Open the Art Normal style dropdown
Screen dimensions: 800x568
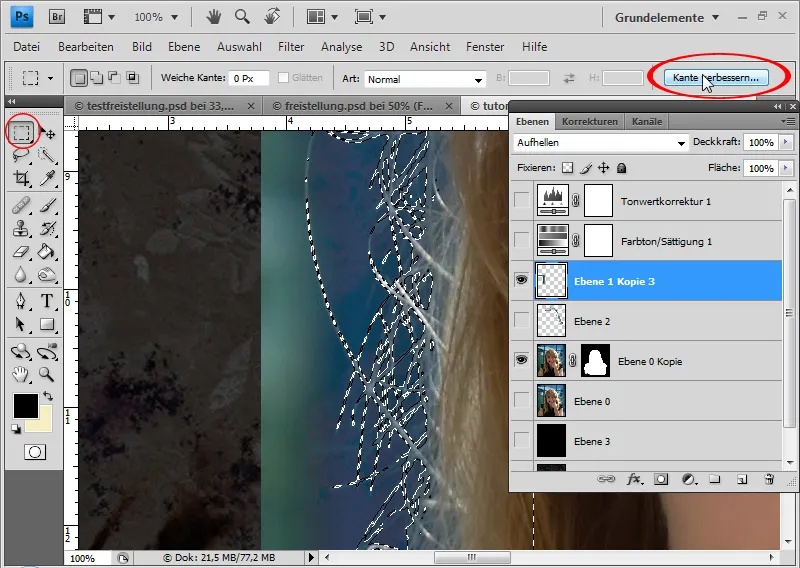(x=424, y=79)
